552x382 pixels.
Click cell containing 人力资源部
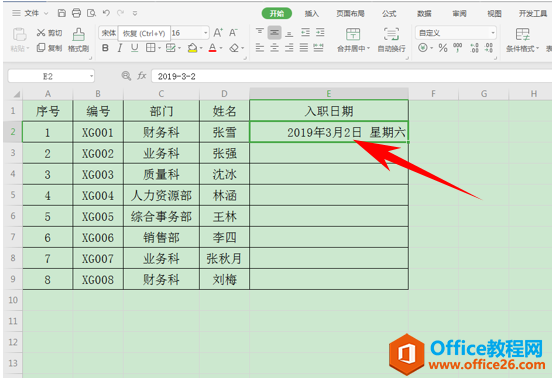pos(161,195)
